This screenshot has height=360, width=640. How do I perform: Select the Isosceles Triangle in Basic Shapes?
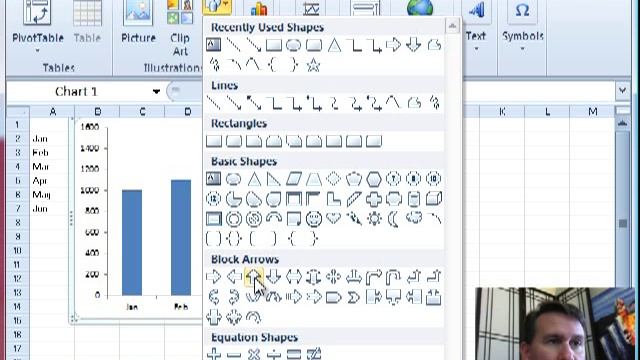tap(254, 178)
